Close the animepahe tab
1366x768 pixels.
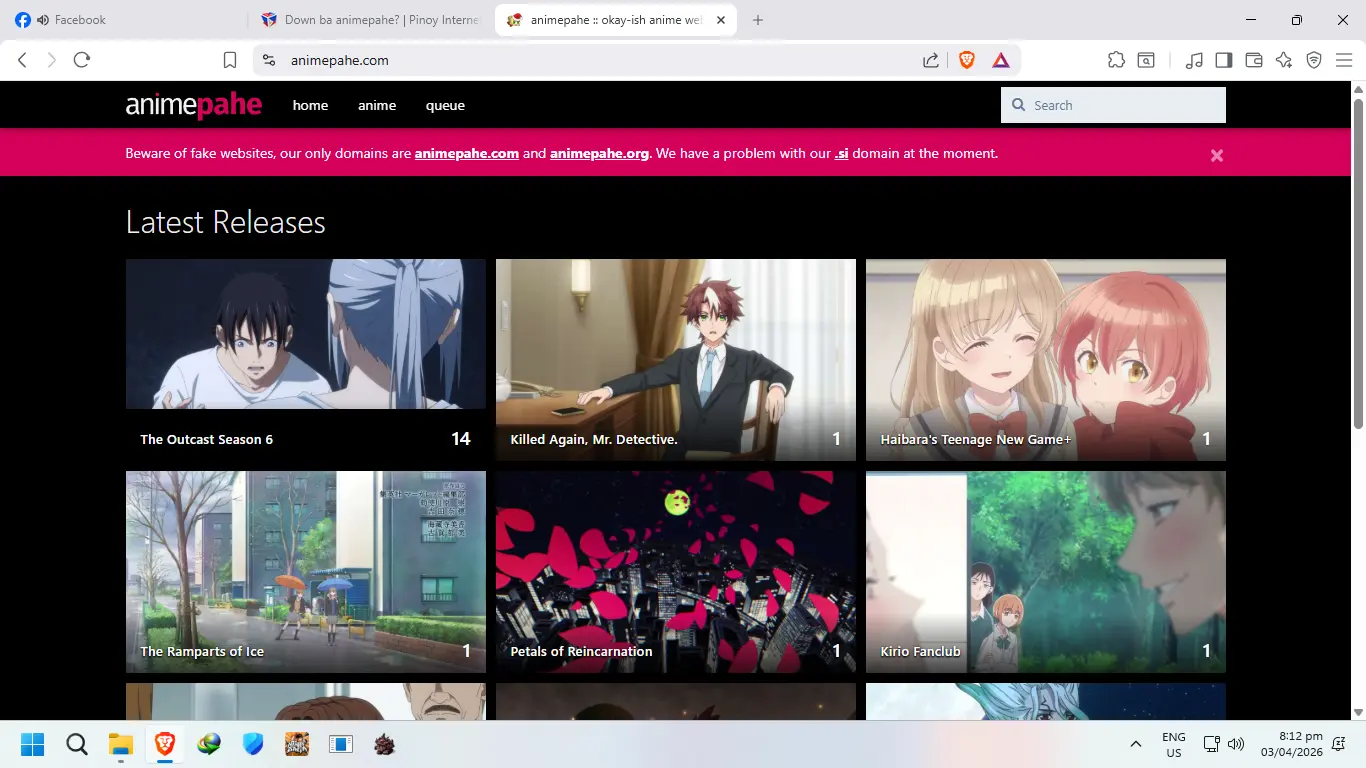click(x=721, y=20)
